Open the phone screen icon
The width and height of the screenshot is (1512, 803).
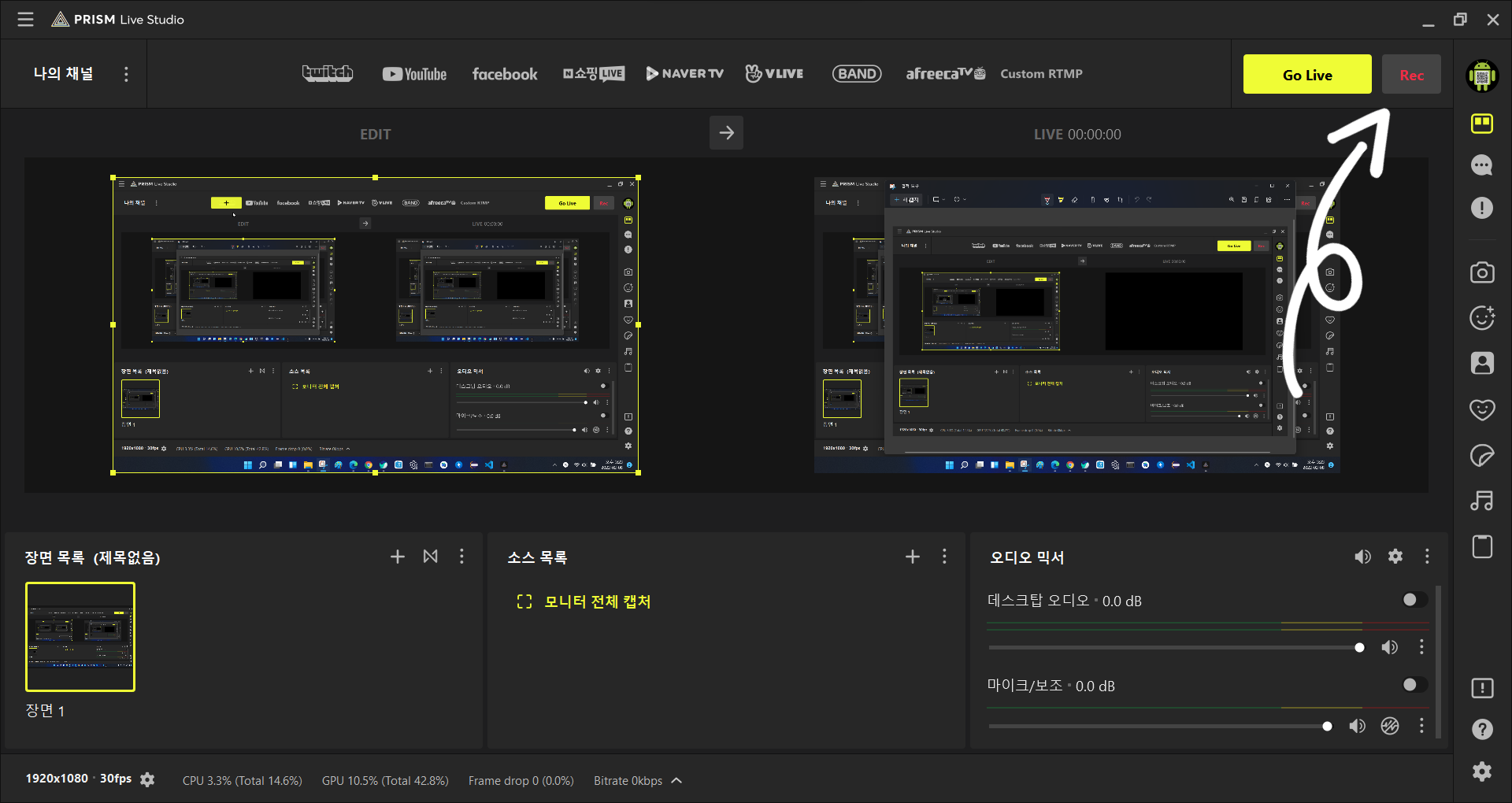[x=1482, y=546]
